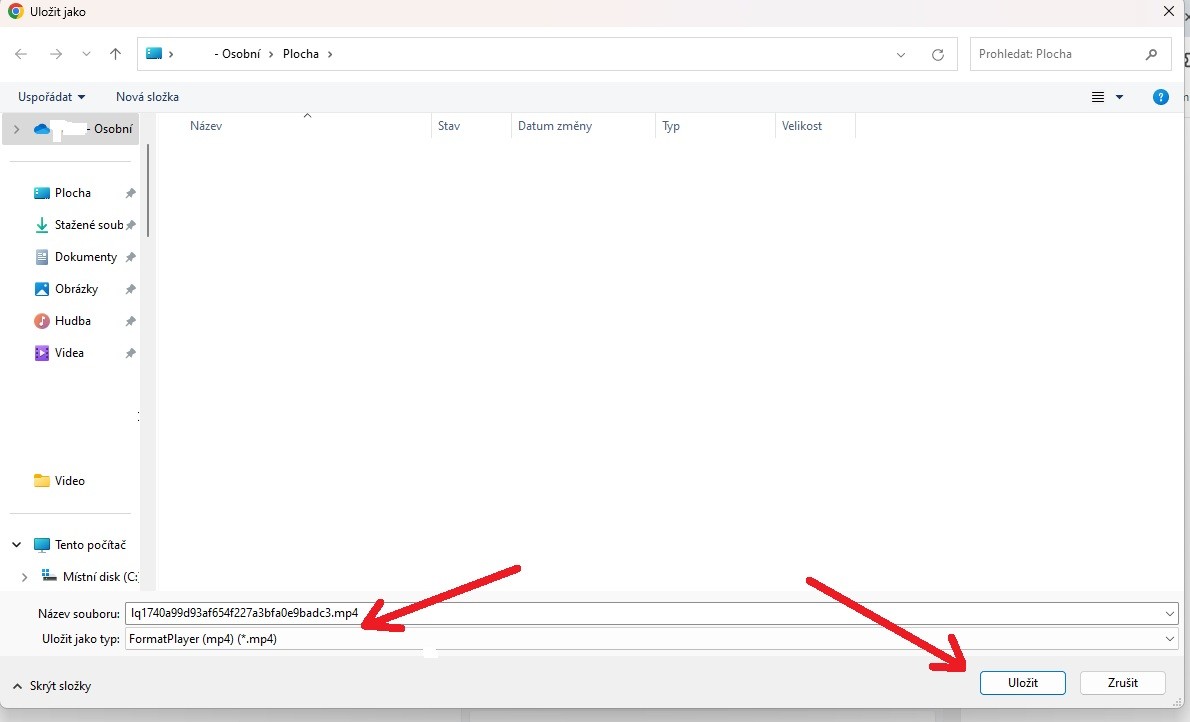The height and width of the screenshot is (722, 1190).
Task: Click the Uložit button
Action: (x=1022, y=683)
